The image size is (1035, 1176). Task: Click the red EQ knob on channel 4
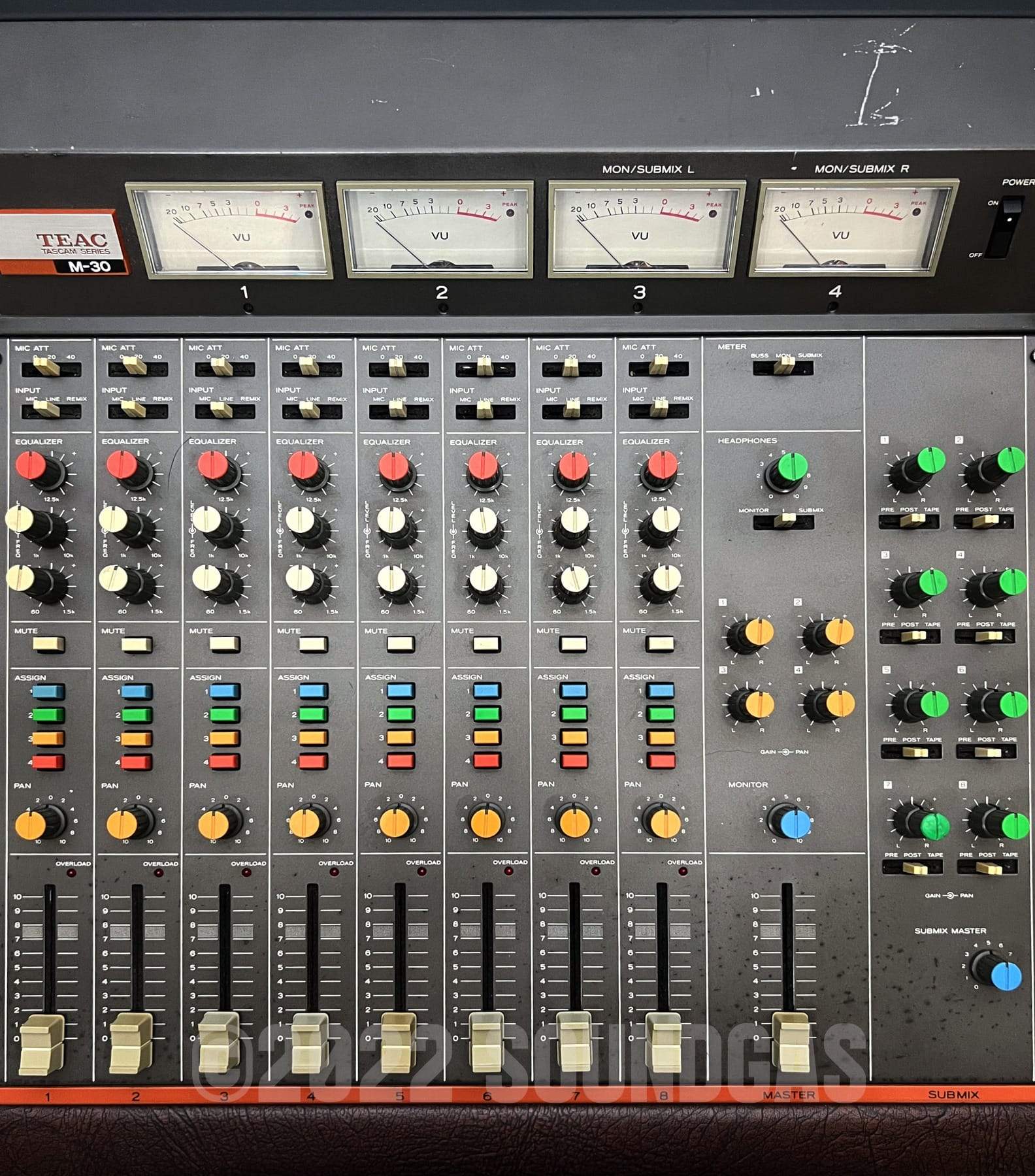tap(306, 469)
